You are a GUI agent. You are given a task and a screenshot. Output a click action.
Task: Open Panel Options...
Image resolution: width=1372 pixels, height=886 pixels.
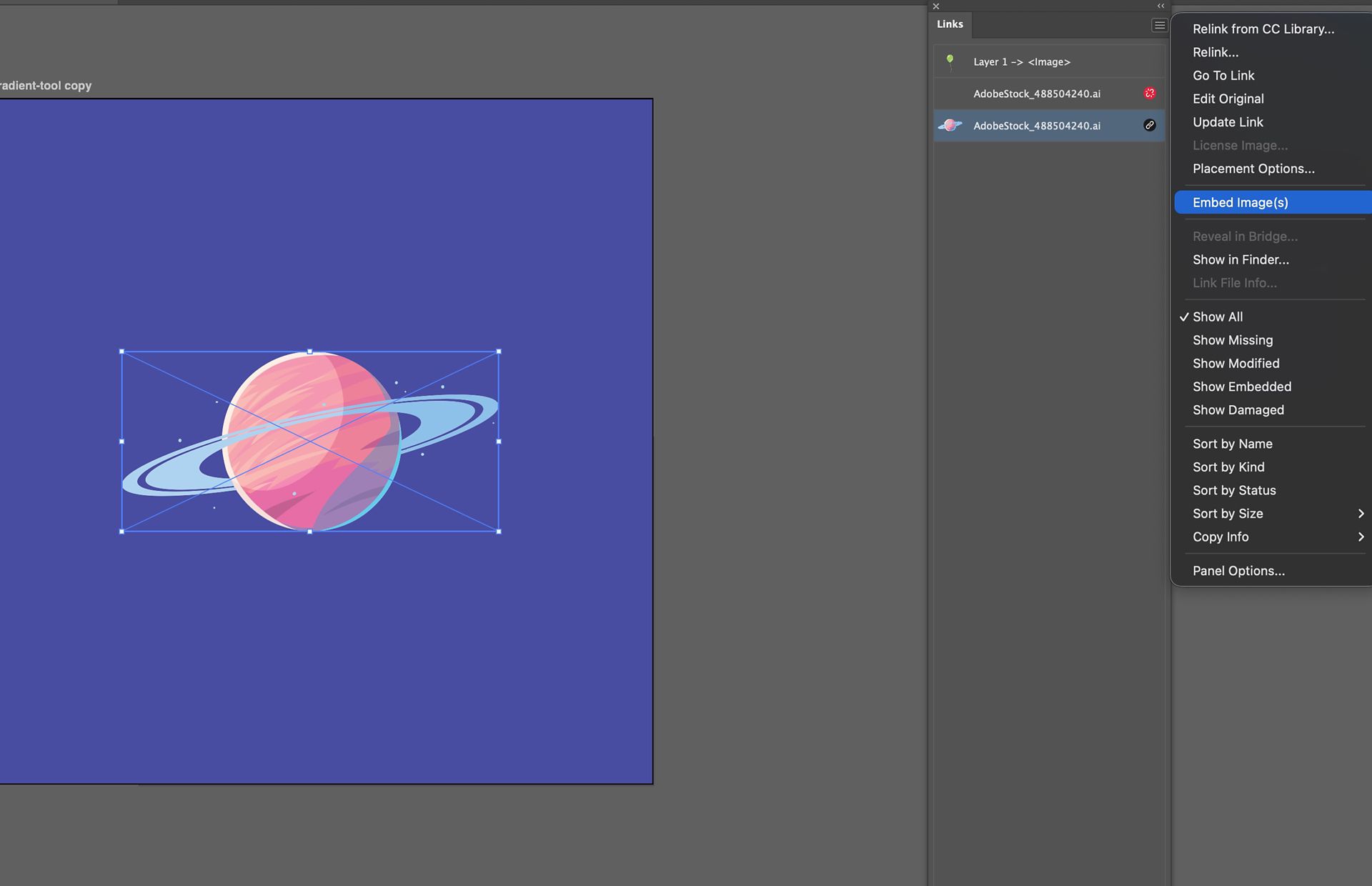point(1238,571)
